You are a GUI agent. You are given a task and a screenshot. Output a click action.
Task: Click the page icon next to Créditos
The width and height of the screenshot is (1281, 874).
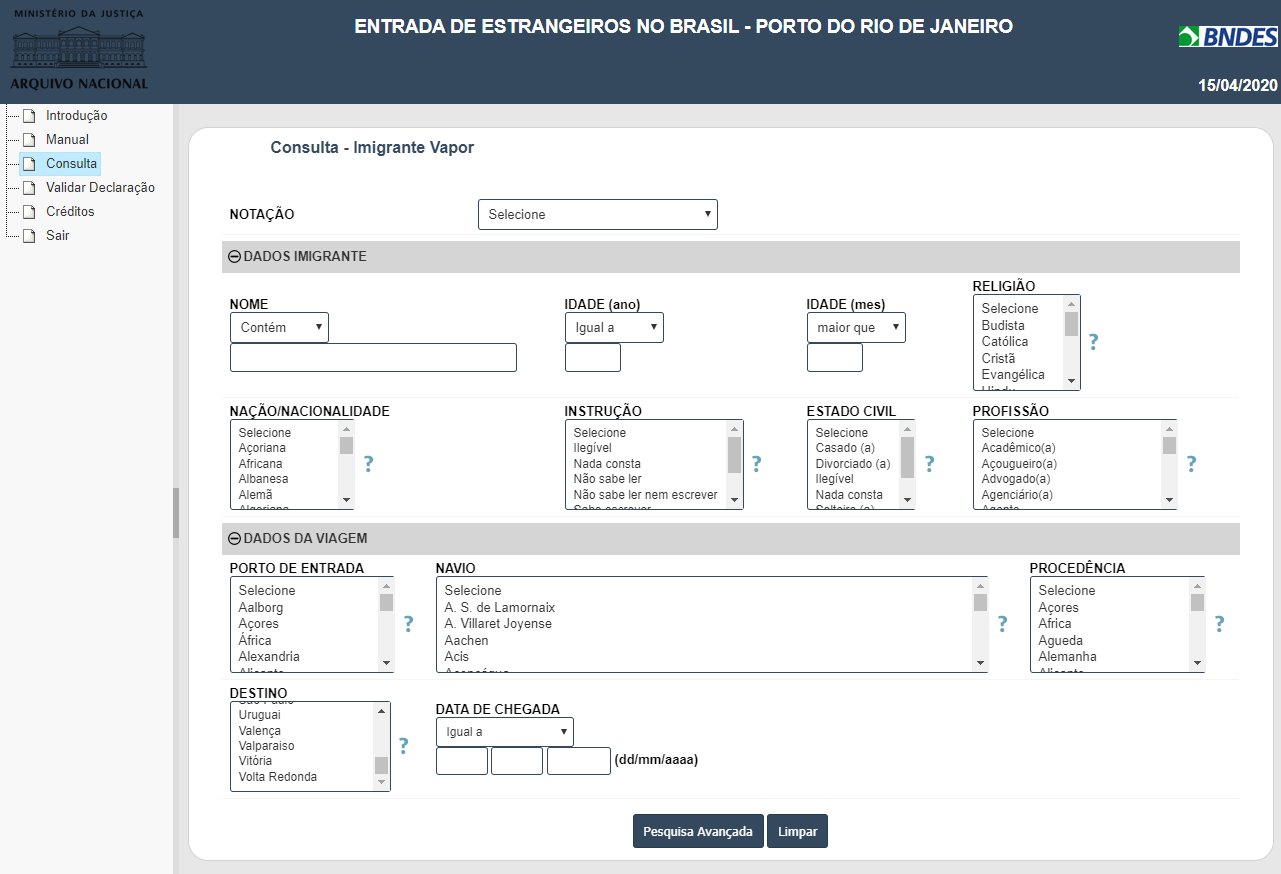tap(29, 212)
